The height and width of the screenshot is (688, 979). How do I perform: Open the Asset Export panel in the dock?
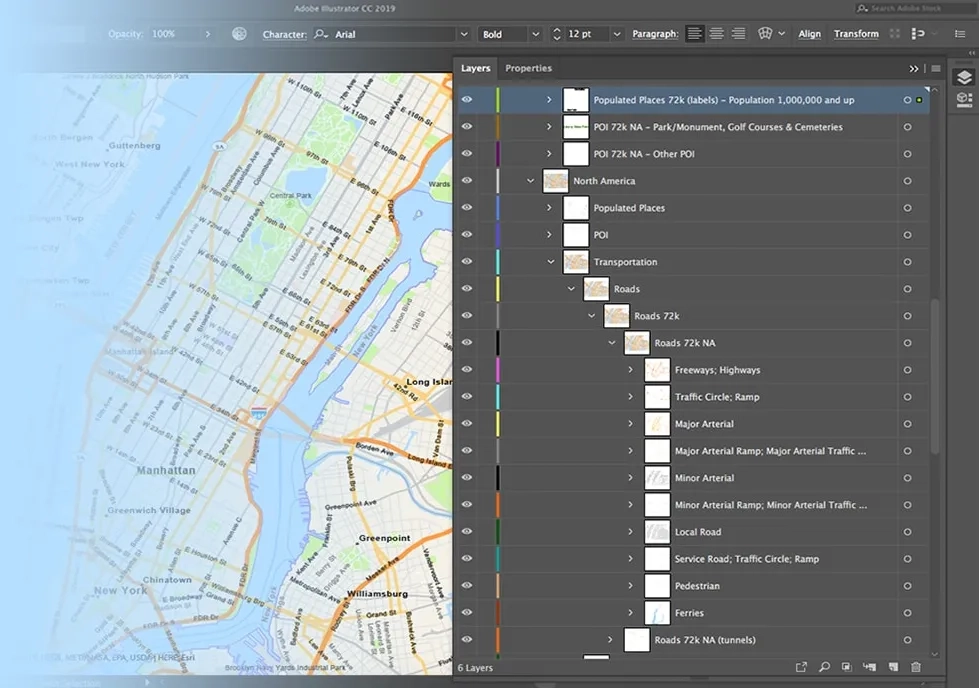click(x=964, y=99)
